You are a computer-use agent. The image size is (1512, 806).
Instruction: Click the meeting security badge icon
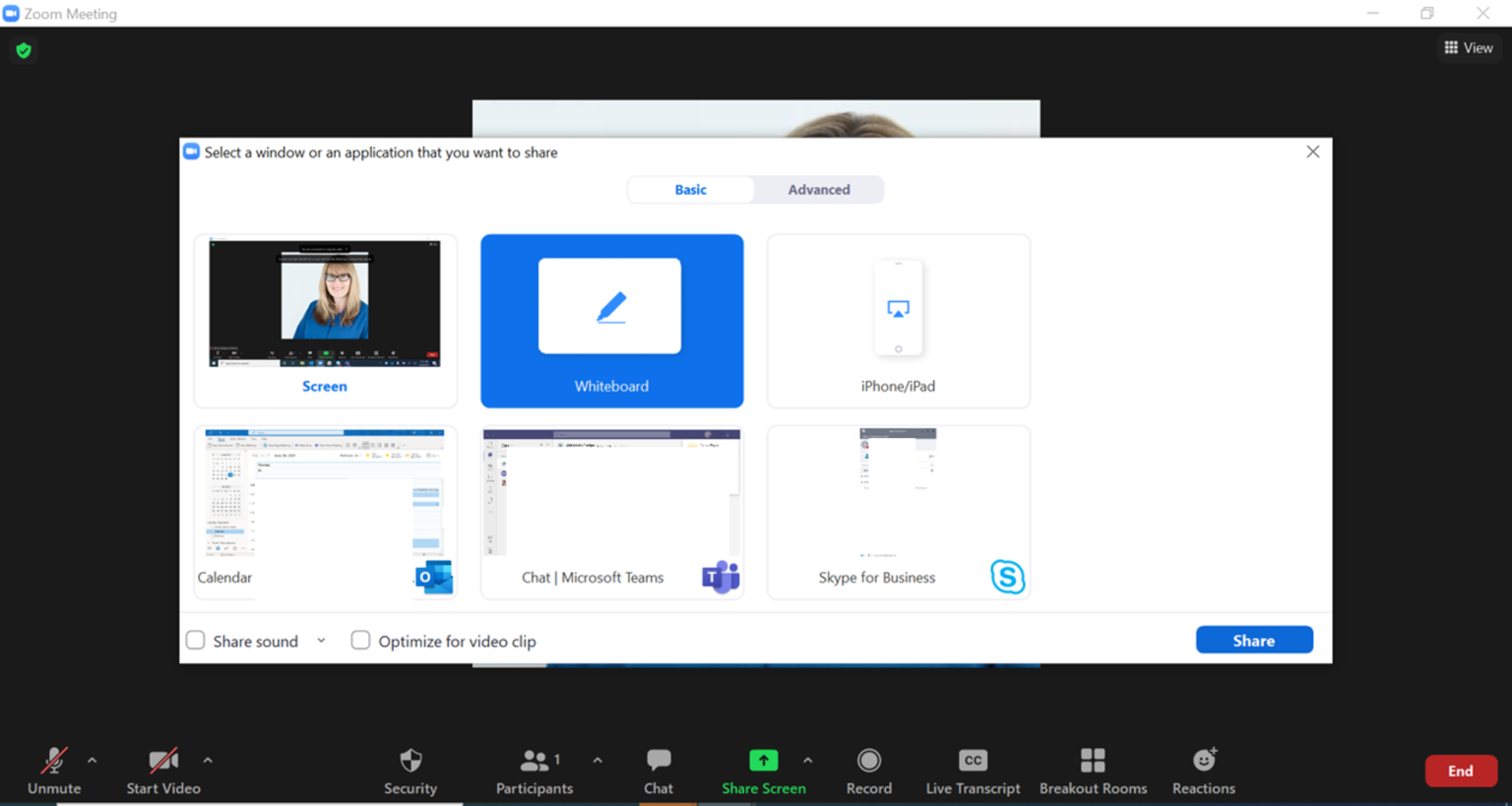[x=23, y=49]
